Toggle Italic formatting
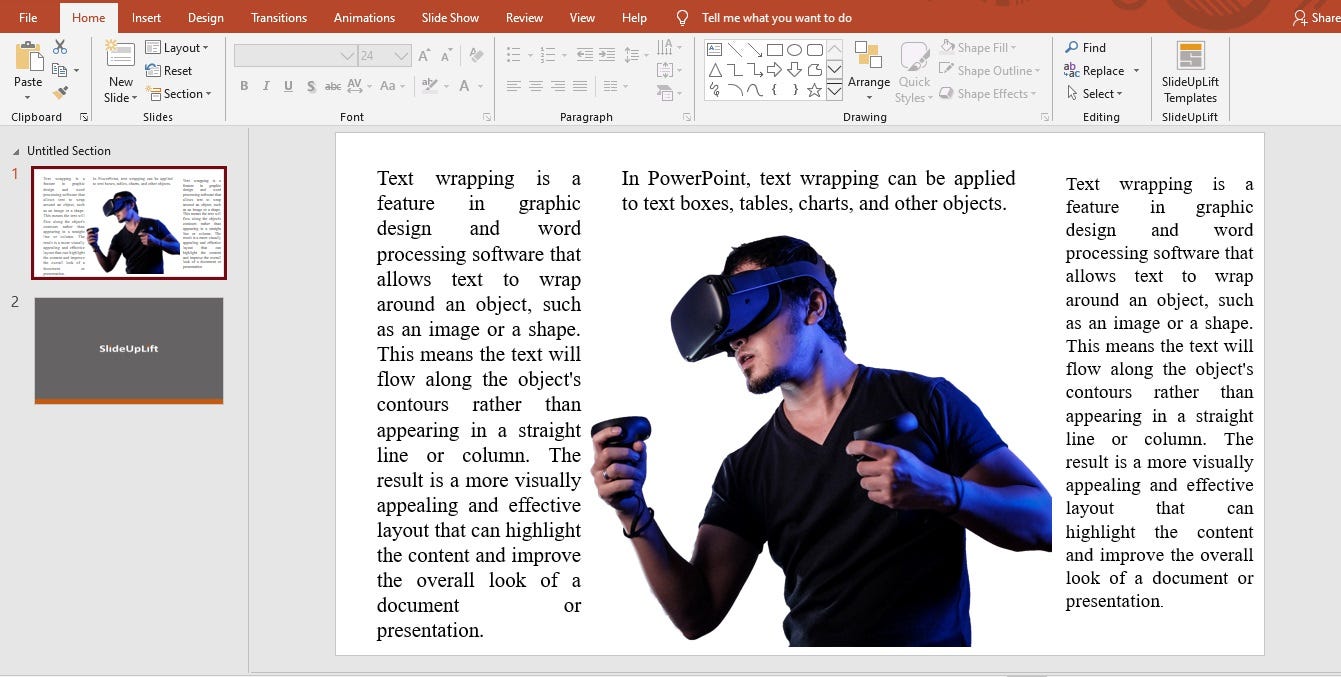 (x=266, y=87)
